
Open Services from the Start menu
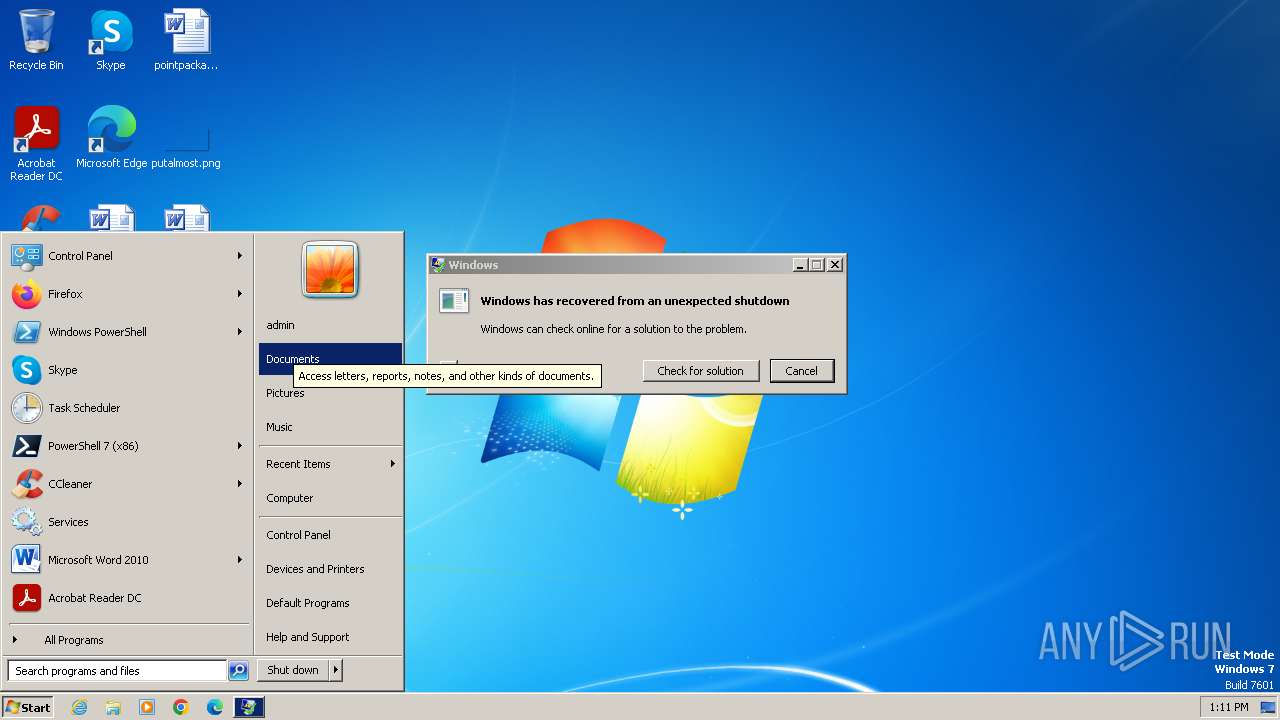click(127, 522)
